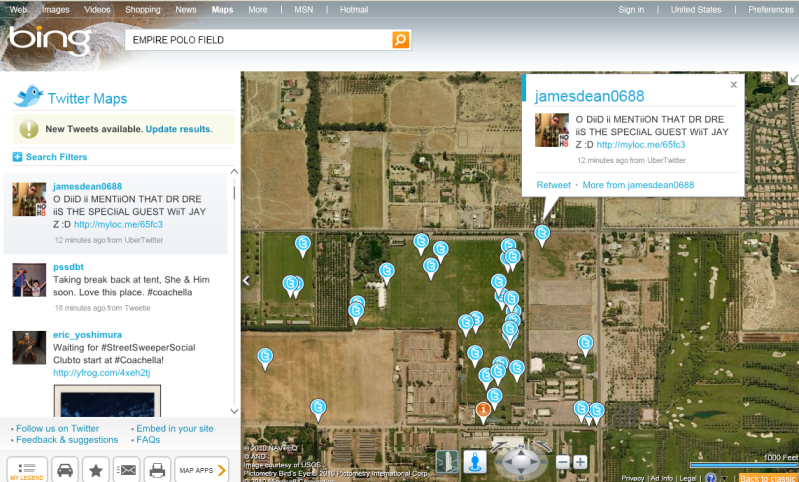Open the More menu
Viewport: 799px width, 482px height.
tap(258, 9)
